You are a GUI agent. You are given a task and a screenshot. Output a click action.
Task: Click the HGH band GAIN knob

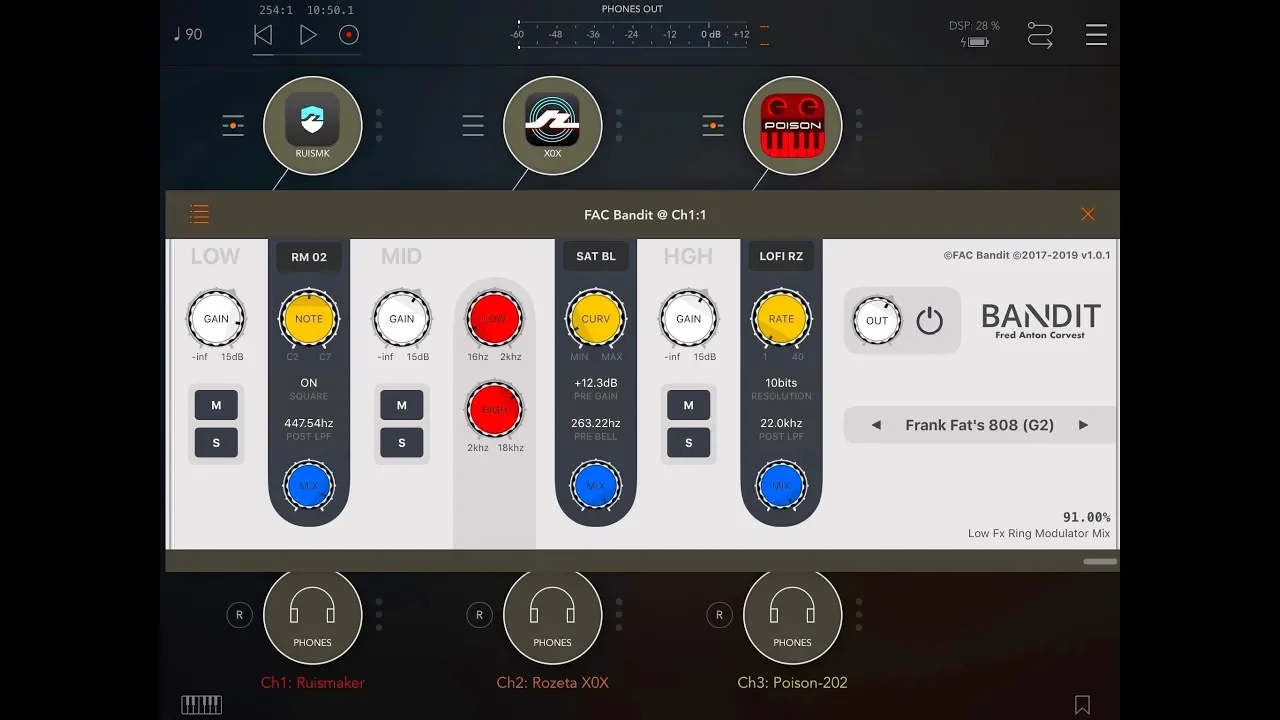[688, 319]
